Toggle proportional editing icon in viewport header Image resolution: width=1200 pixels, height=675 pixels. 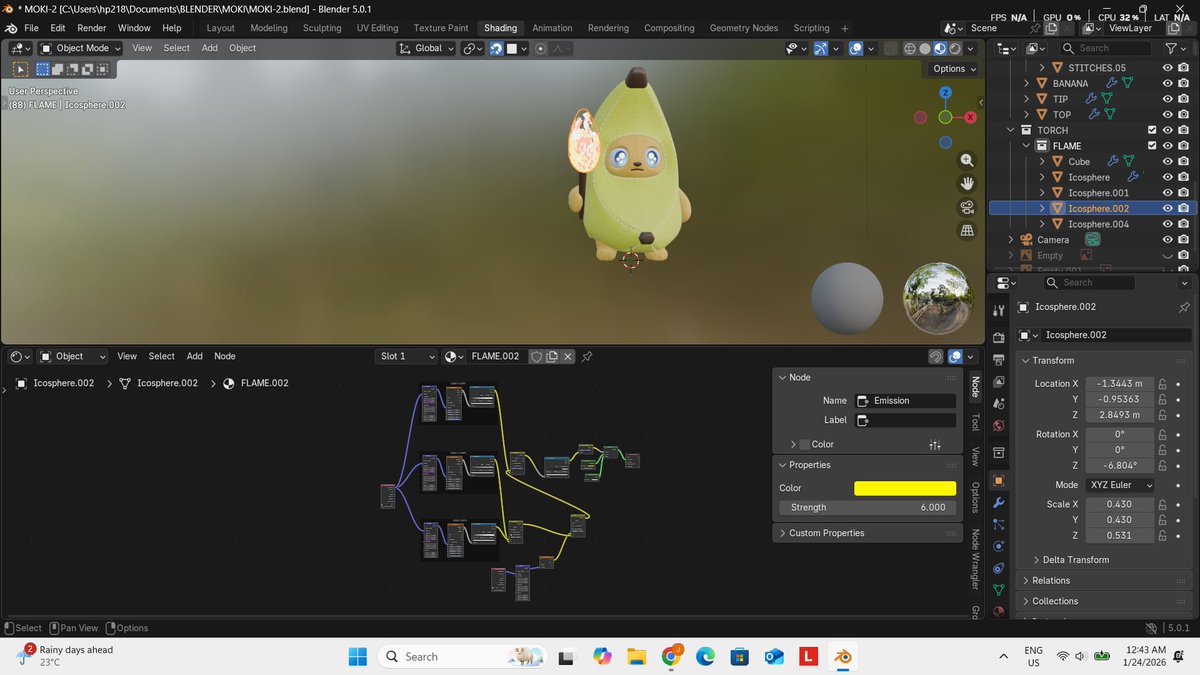pyautogui.click(x=541, y=48)
